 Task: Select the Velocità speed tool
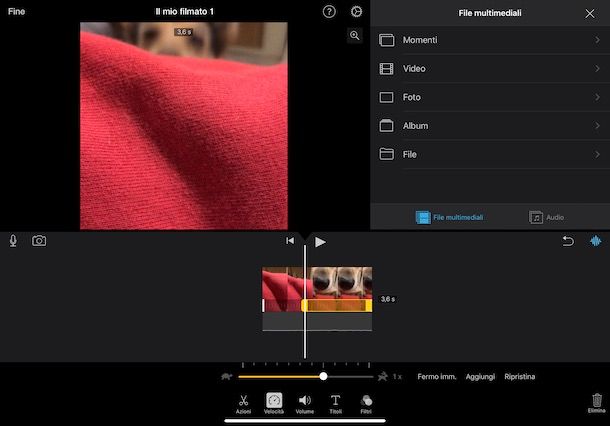[x=274, y=403]
